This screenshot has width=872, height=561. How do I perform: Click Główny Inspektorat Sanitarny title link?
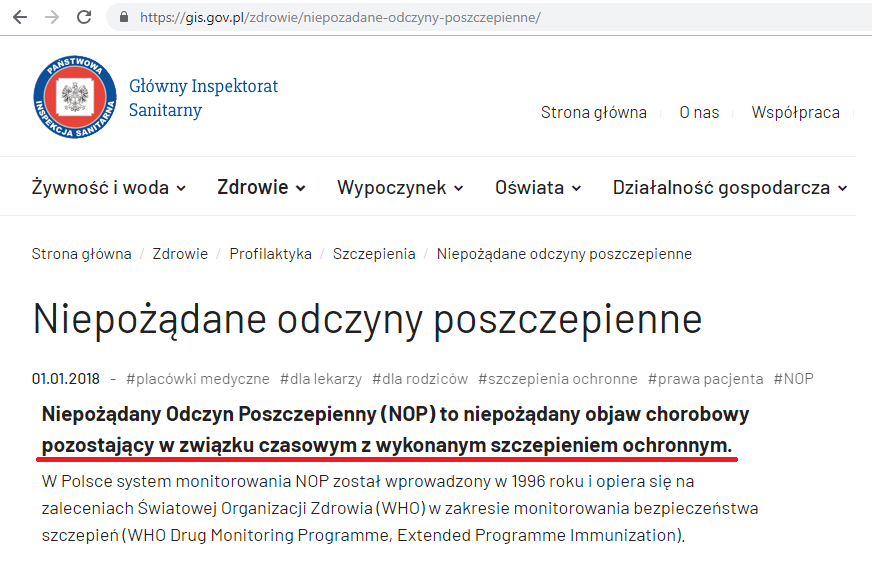203,98
